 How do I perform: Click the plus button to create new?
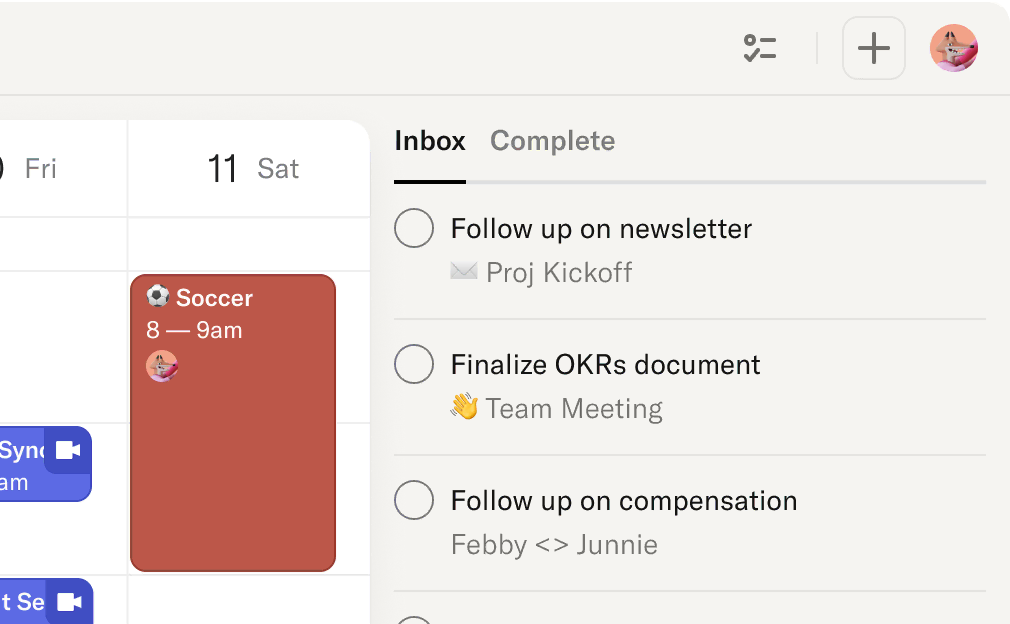coord(874,48)
